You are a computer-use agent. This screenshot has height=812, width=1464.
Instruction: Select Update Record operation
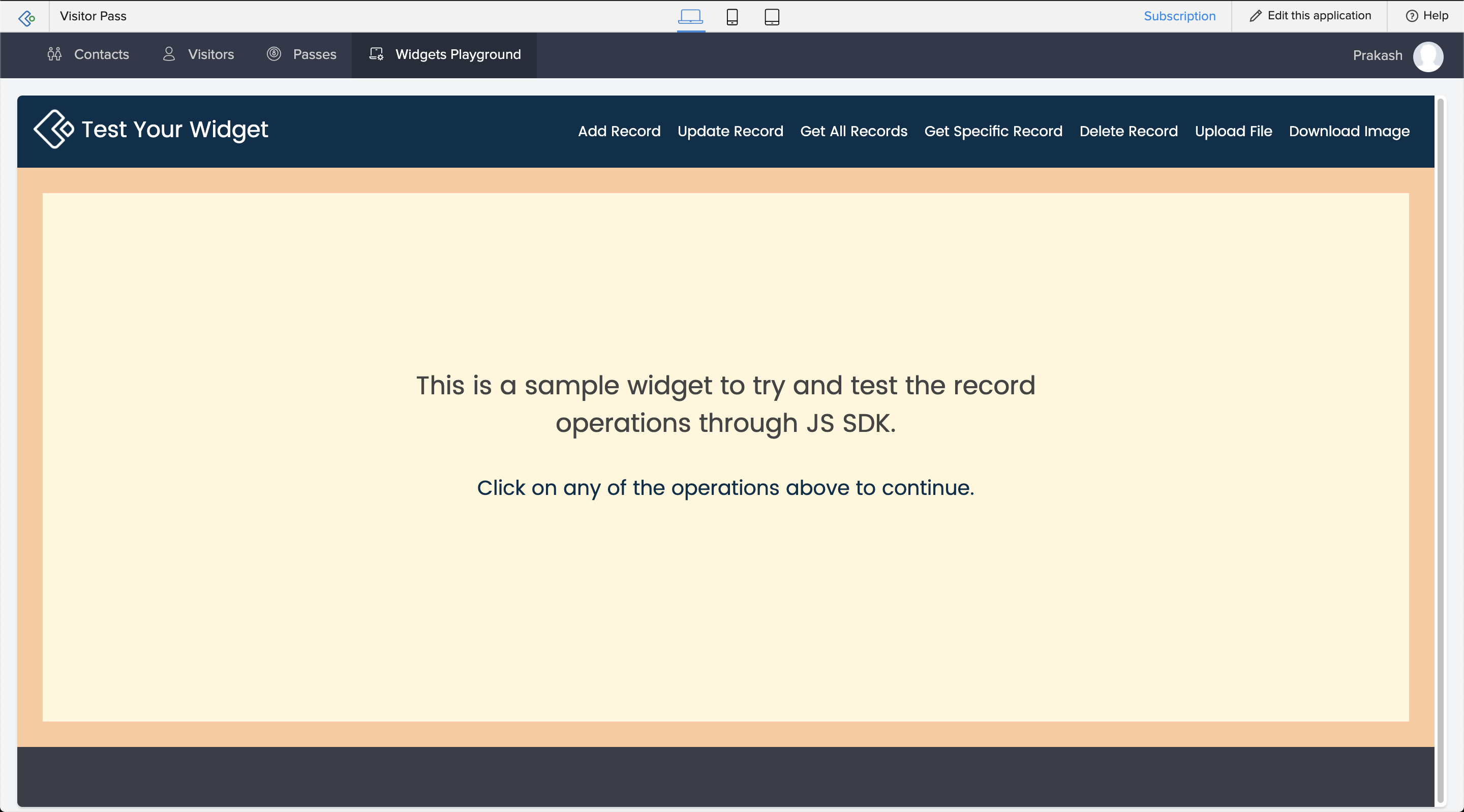click(730, 131)
